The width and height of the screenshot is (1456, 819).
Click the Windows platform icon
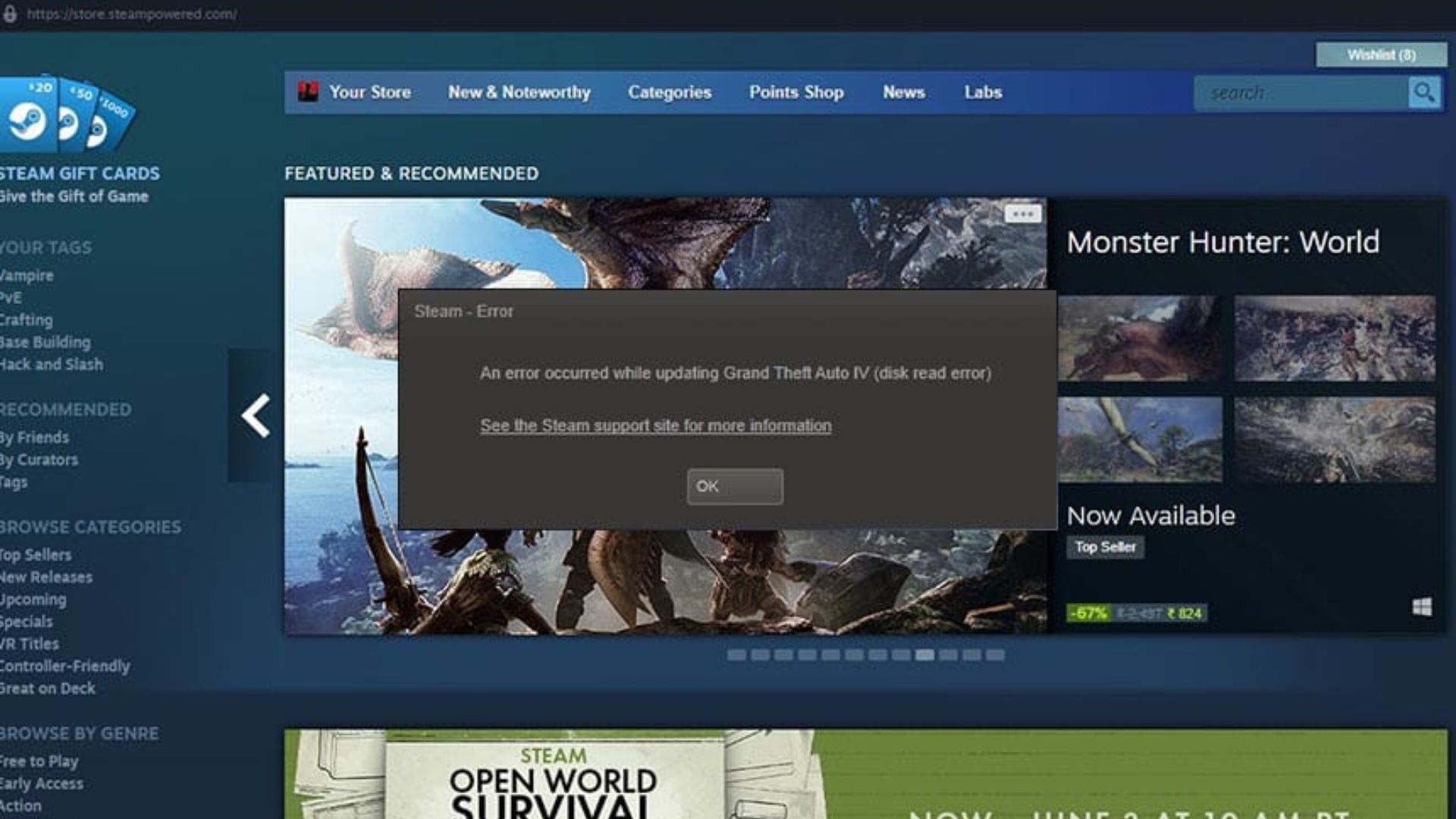pyautogui.click(x=1422, y=607)
